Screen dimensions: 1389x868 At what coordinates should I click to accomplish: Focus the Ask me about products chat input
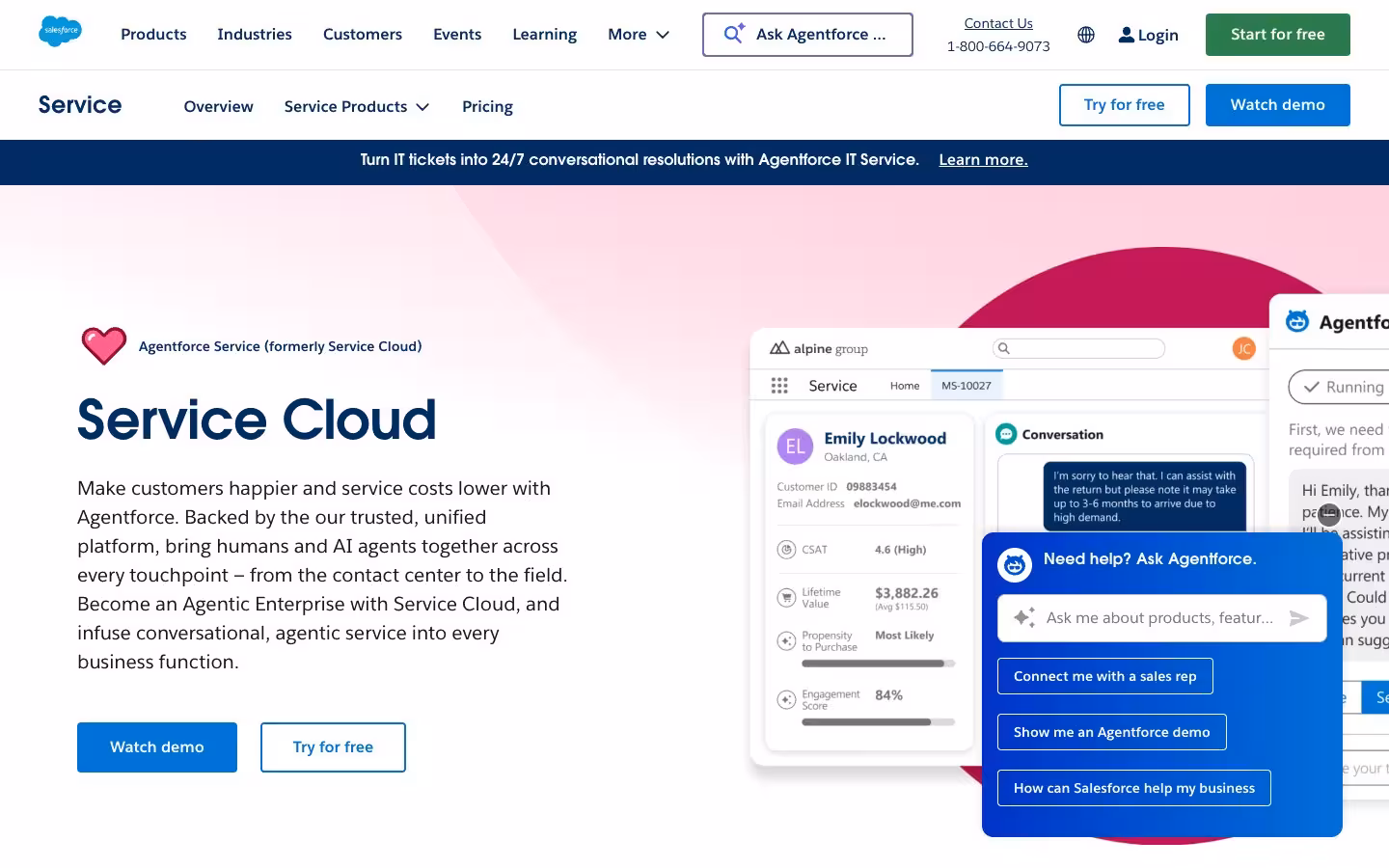pyautogui.click(x=1161, y=618)
